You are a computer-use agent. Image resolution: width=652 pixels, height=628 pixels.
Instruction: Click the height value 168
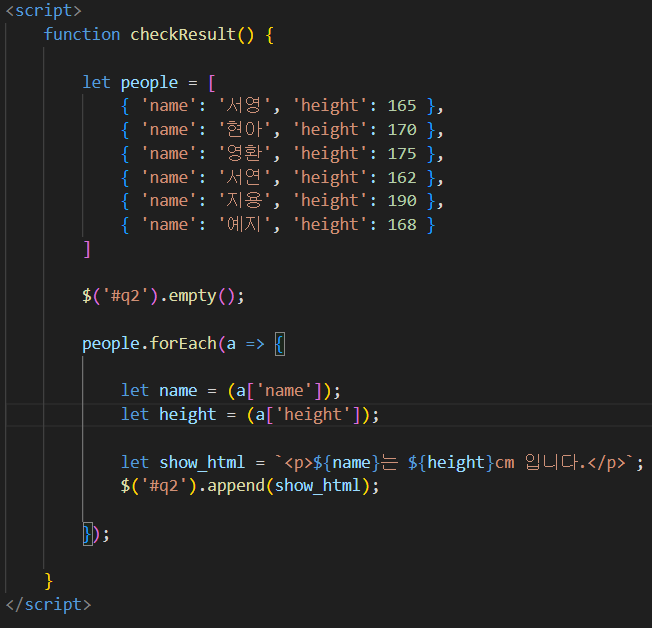402,225
